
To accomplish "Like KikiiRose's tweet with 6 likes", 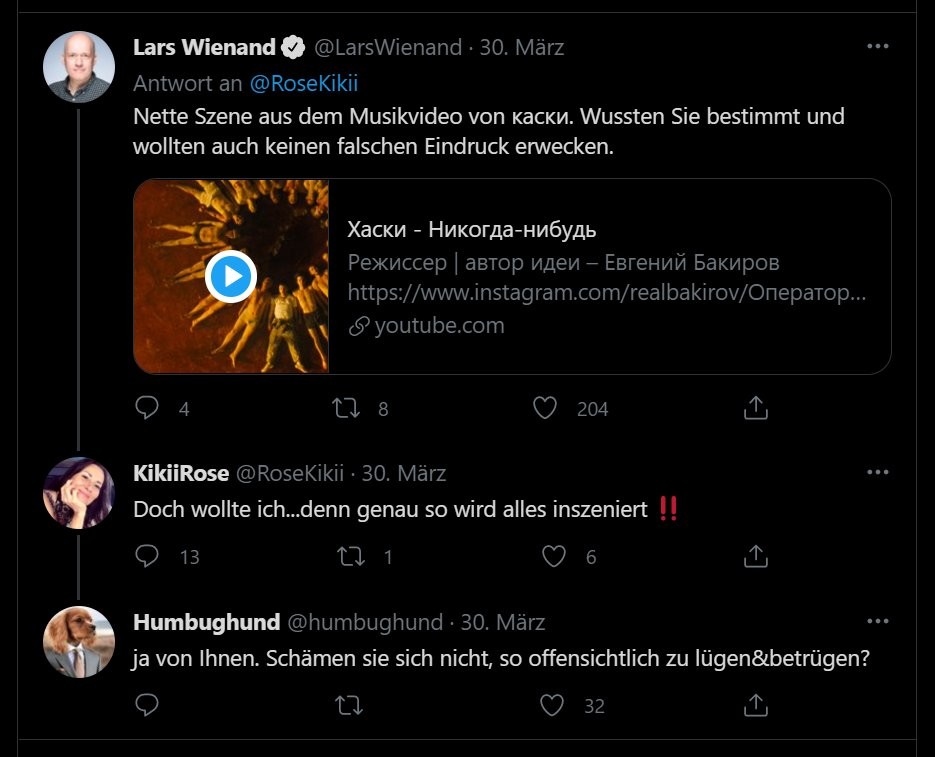I will (x=553, y=556).
